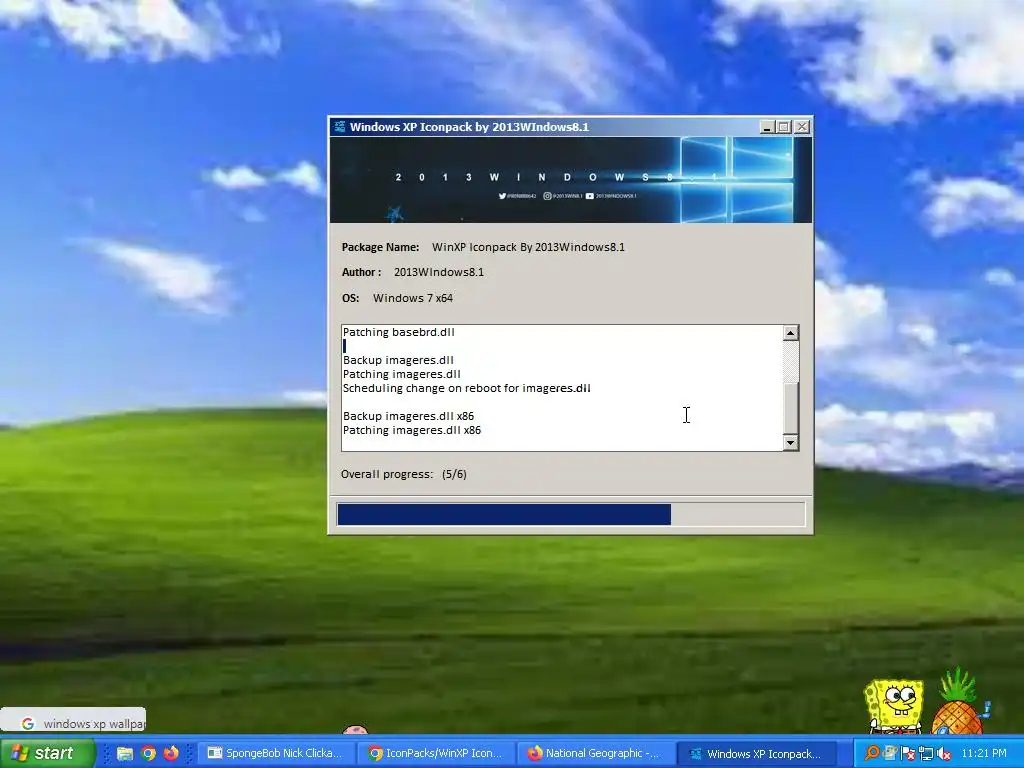The width and height of the screenshot is (1024, 768).
Task: Click the 'WinXP Iconpack By 2013Windows8.1' package name
Action: coord(528,247)
